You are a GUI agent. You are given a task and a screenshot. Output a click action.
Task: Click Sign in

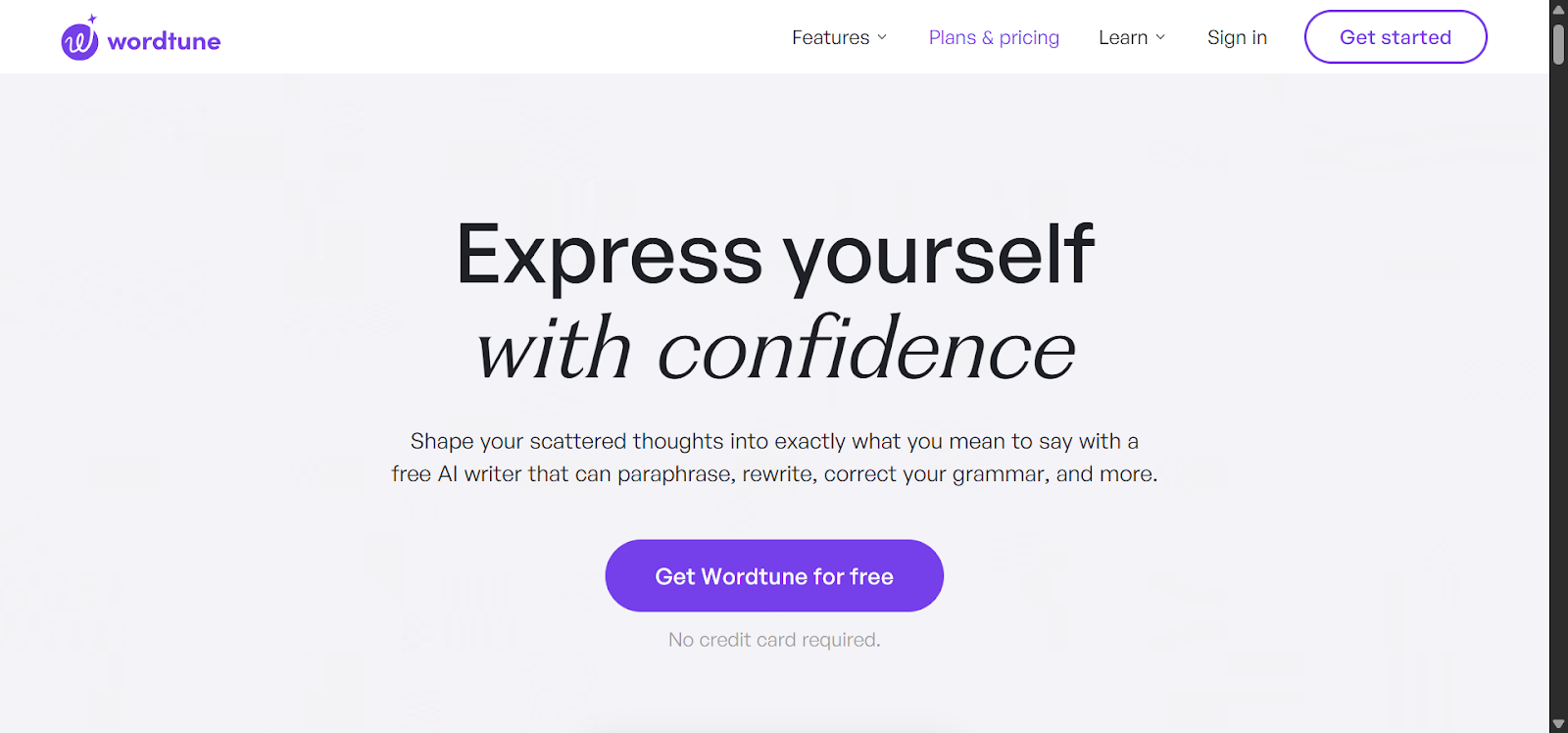click(1237, 37)
